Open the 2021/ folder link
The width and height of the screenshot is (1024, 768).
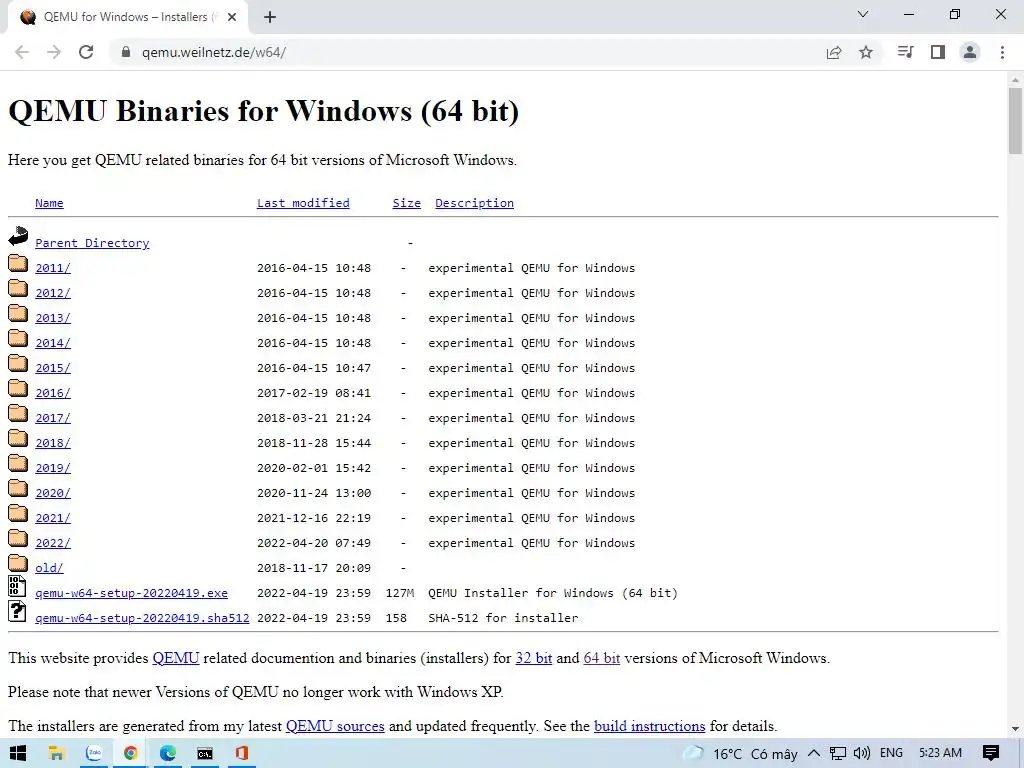[53, 518]
